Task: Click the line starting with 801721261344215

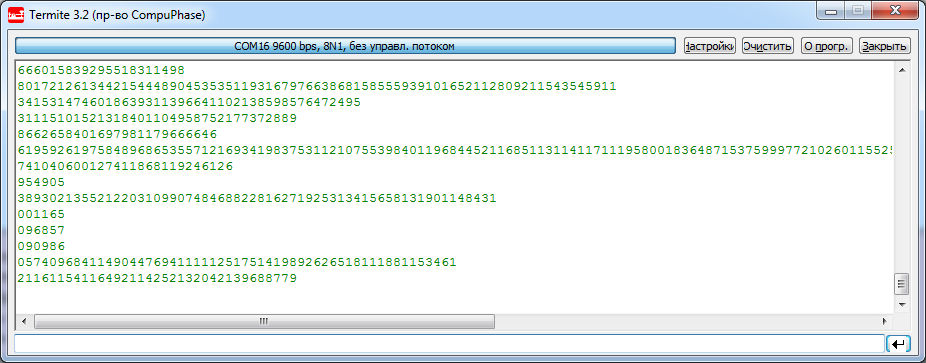Action: pyautogui.click(x=317, y=87)
